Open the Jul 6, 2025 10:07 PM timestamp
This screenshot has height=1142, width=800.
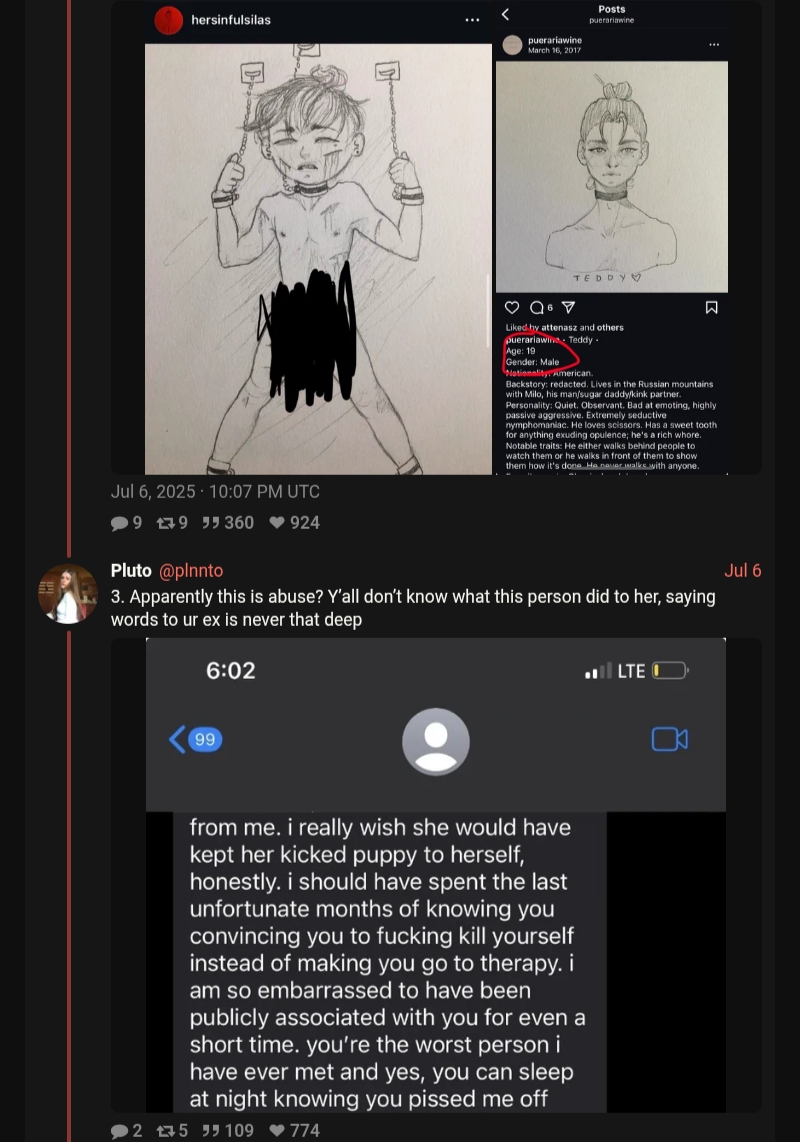(x=215, y=492)
